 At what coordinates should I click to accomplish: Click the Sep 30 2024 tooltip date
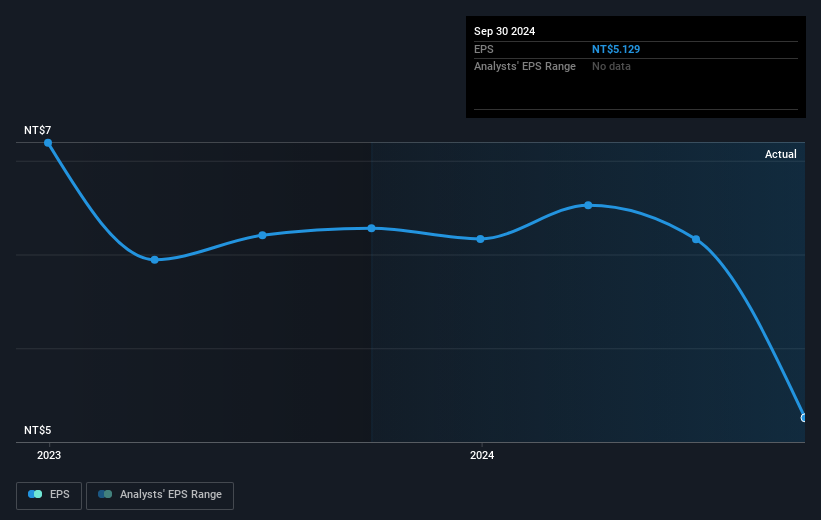(504, 31)
